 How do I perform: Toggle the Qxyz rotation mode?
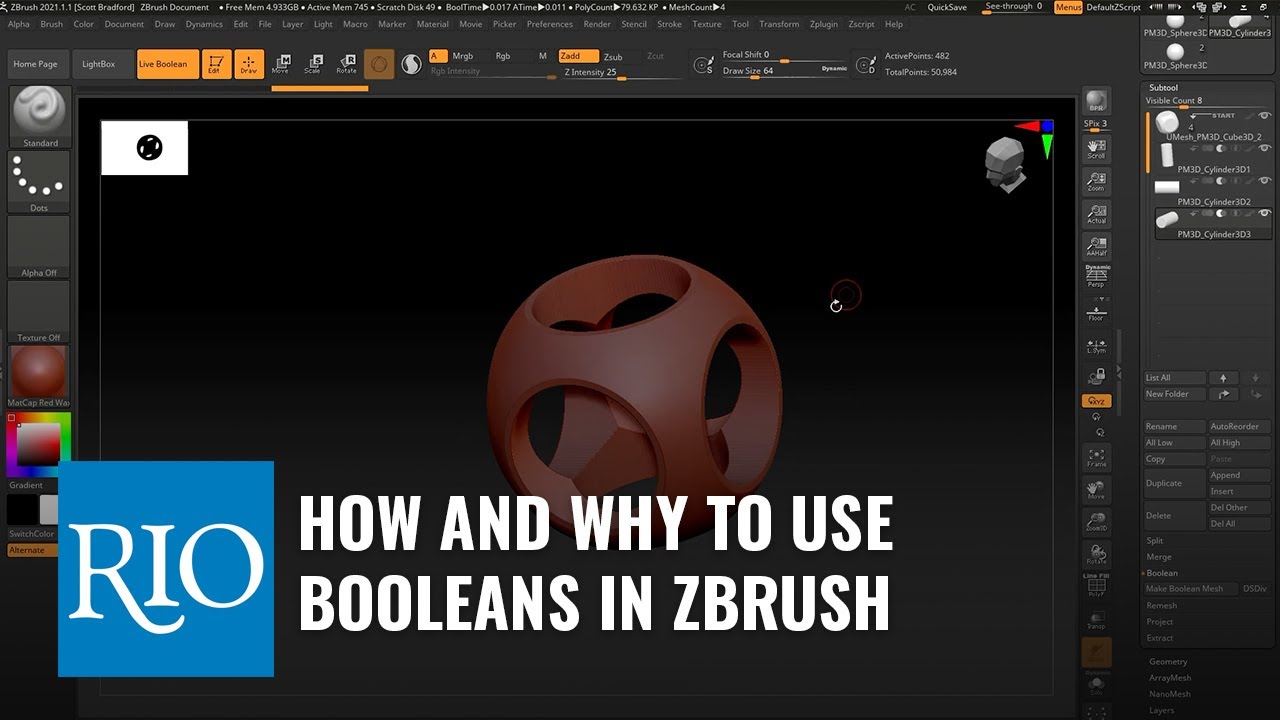[1096, 400]
